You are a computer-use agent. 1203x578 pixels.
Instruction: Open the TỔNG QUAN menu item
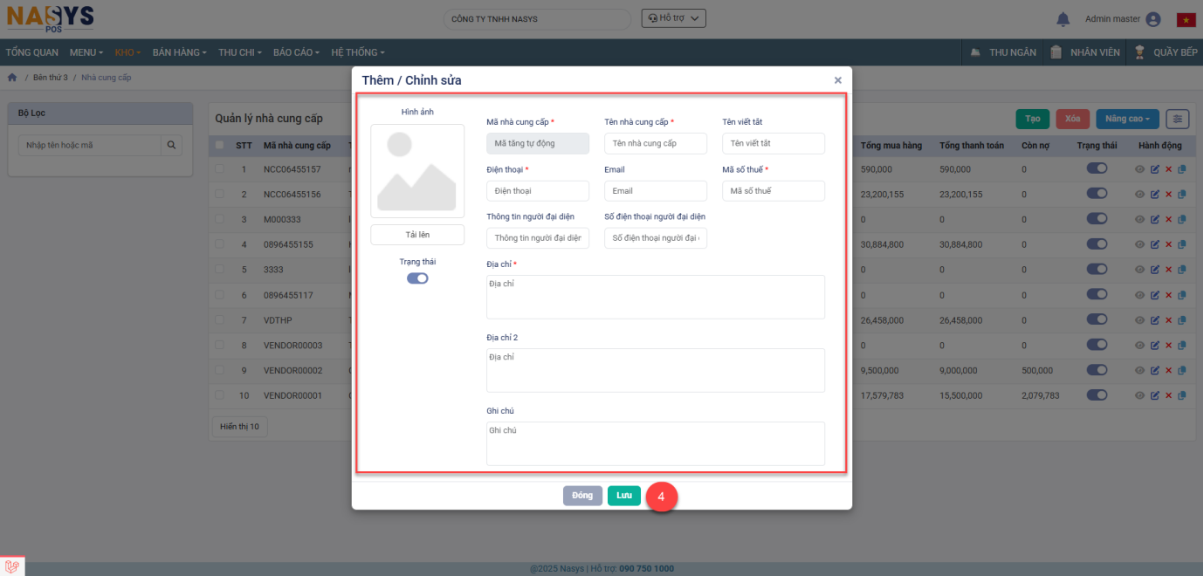coord(32,52)
